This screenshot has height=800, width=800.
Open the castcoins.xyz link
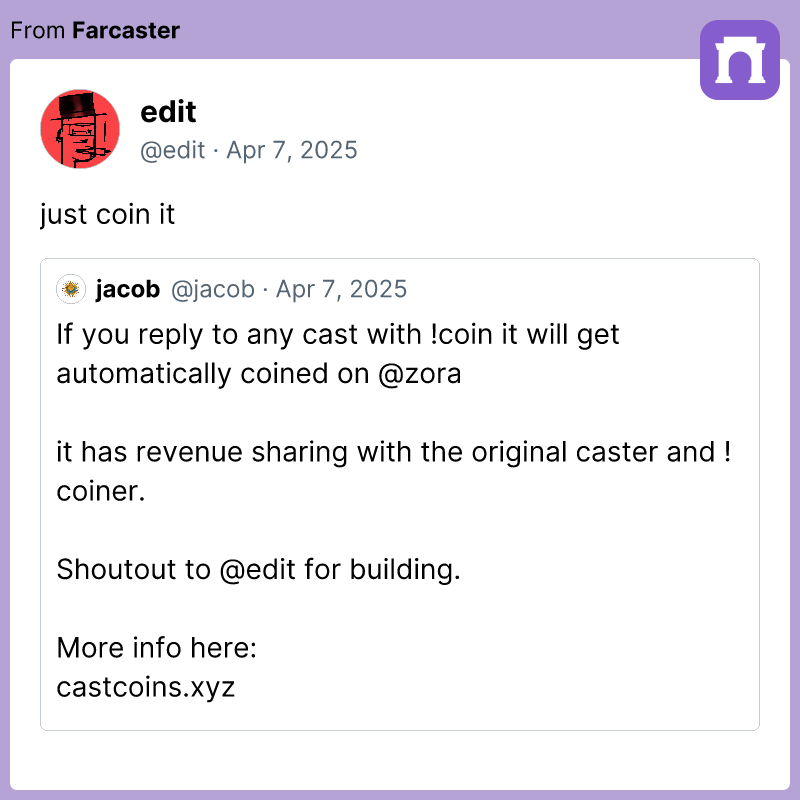[146, 687]
